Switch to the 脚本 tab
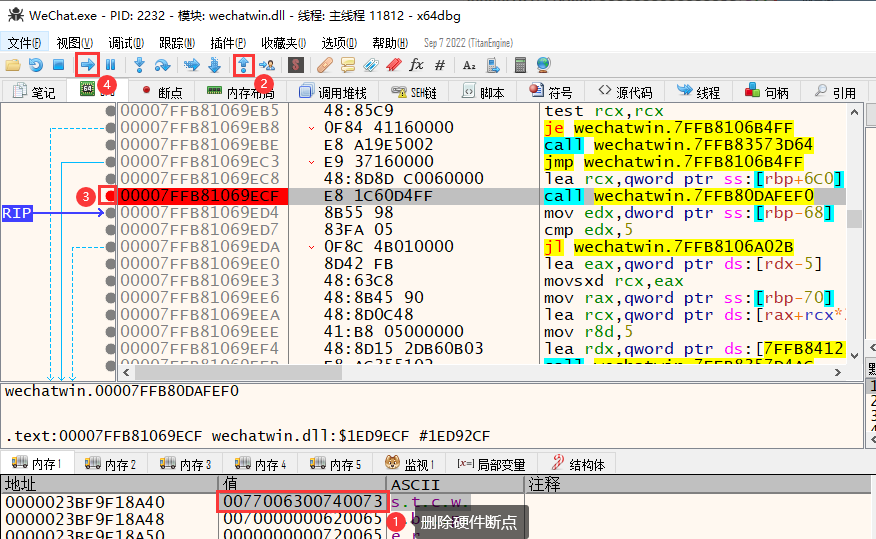Image resolution: width=876 pixels, height=539 pixels. pyautogui.click(x=483, y=92)
